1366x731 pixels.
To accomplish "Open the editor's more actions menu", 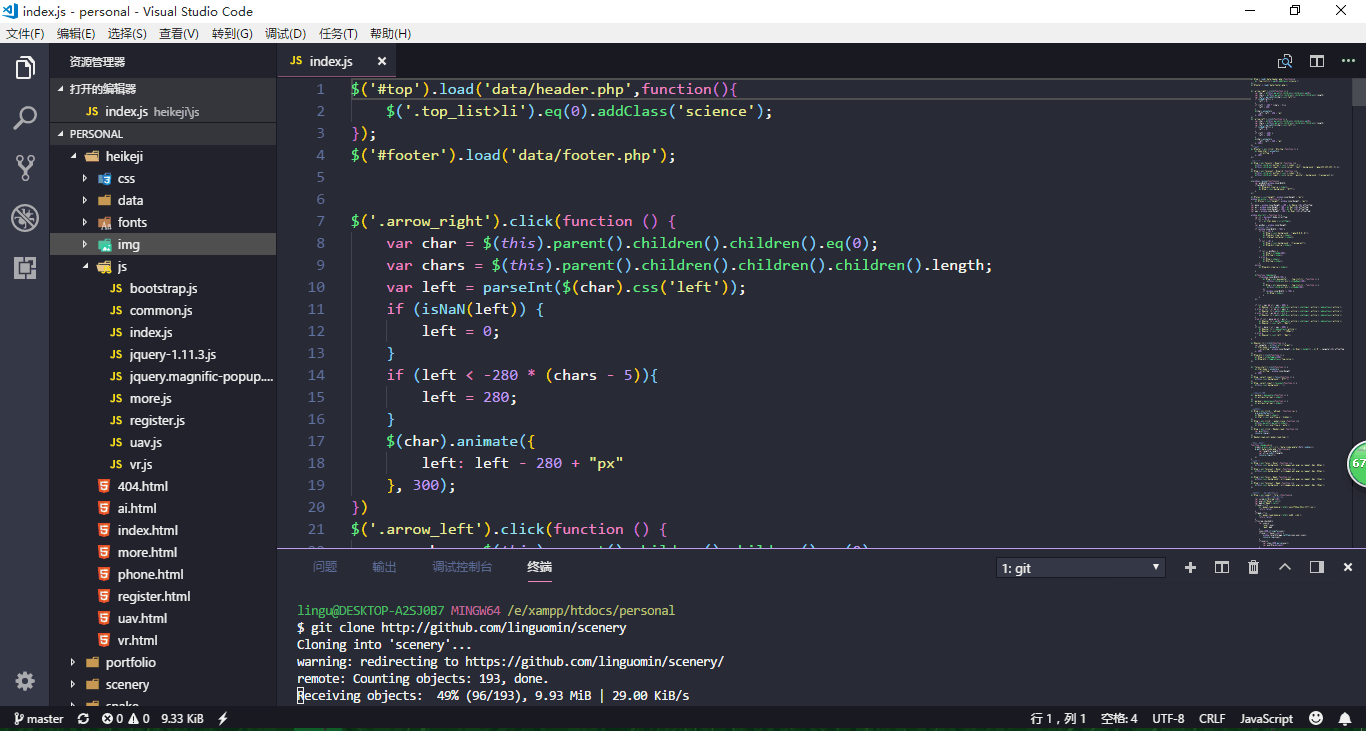I will (x=1347, y=61).
